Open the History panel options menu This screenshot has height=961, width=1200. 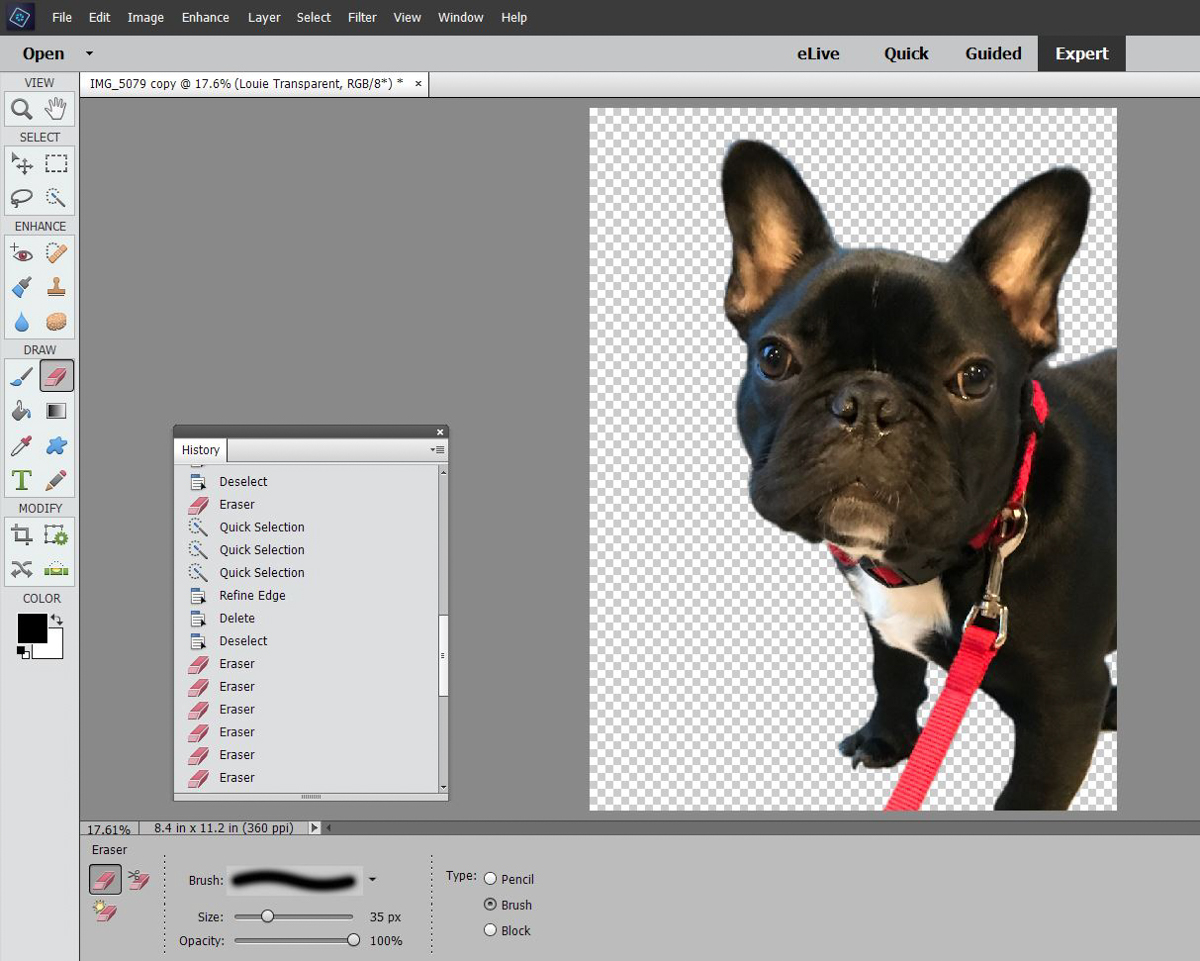pos(438,450)
